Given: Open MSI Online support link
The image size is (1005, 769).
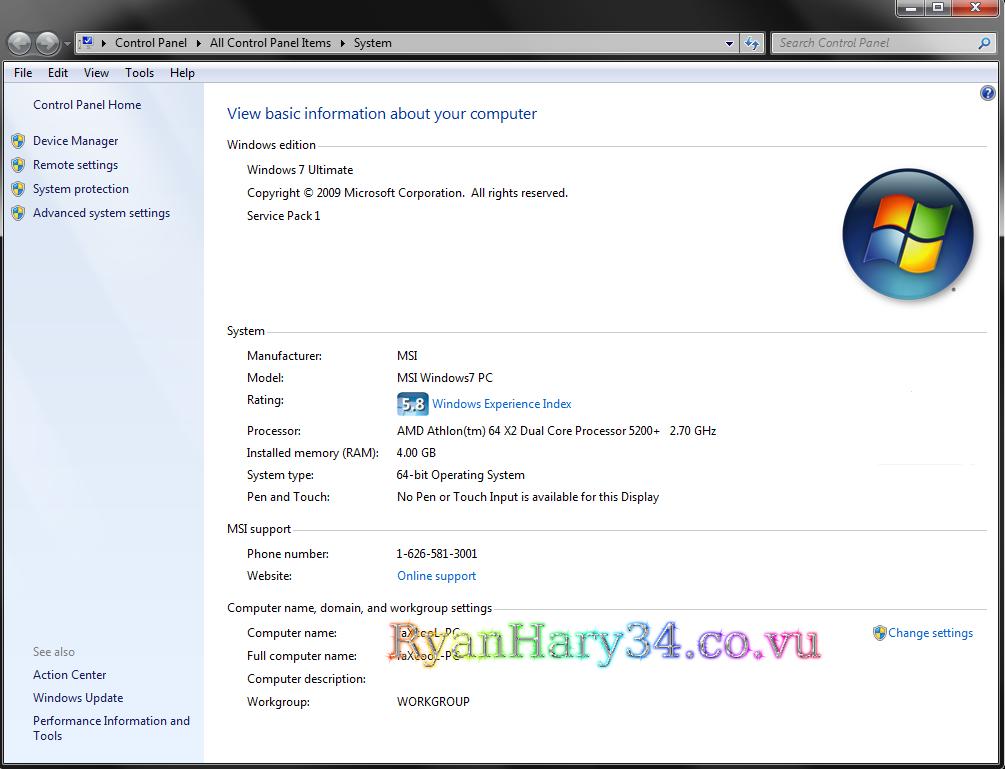Looking at the screenshot, I should point(436,576).
